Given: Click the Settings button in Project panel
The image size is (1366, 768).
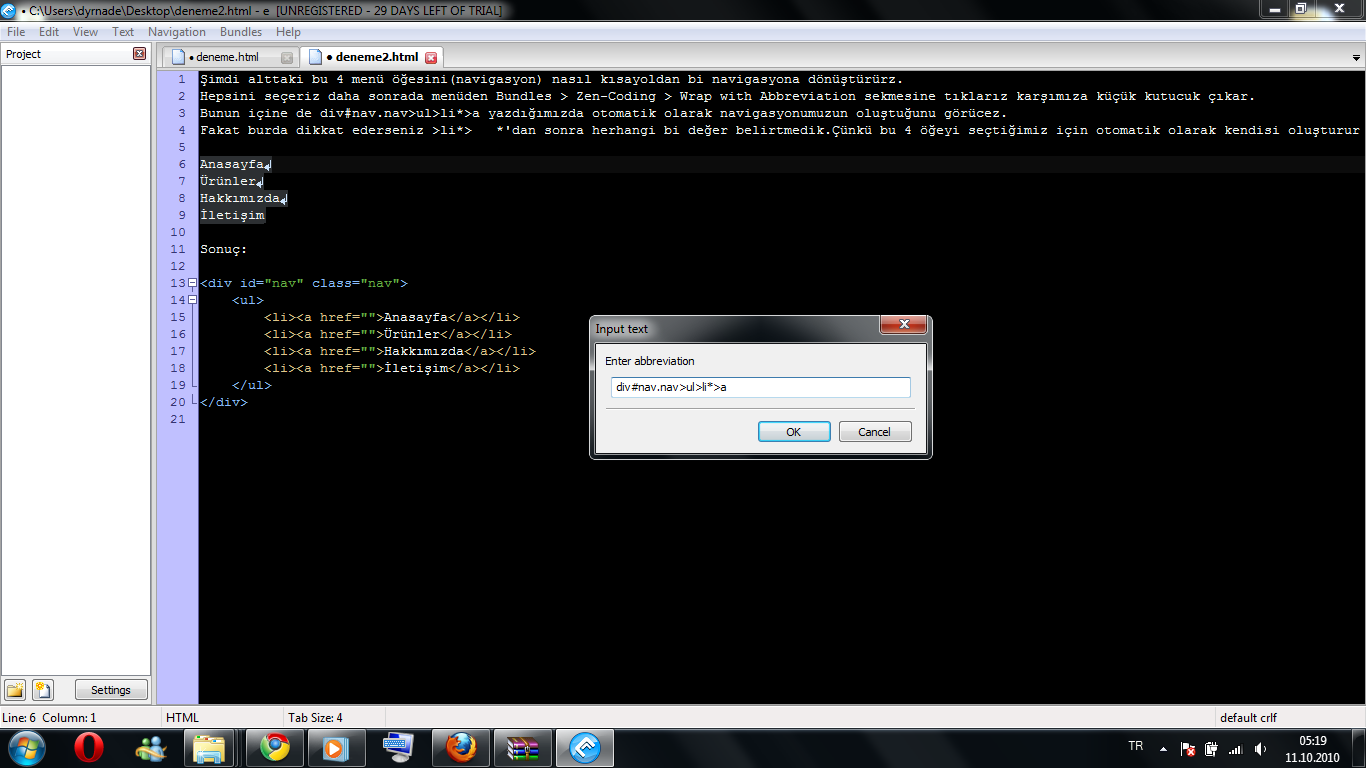Looking at the screenshot, I should point(110,690).
